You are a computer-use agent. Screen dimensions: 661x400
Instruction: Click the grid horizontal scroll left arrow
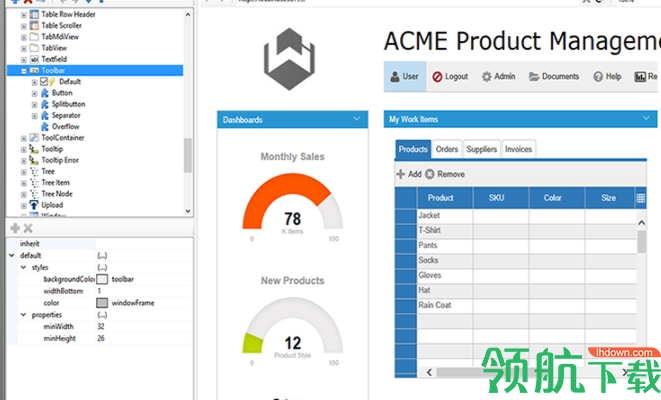pos(429,372)
